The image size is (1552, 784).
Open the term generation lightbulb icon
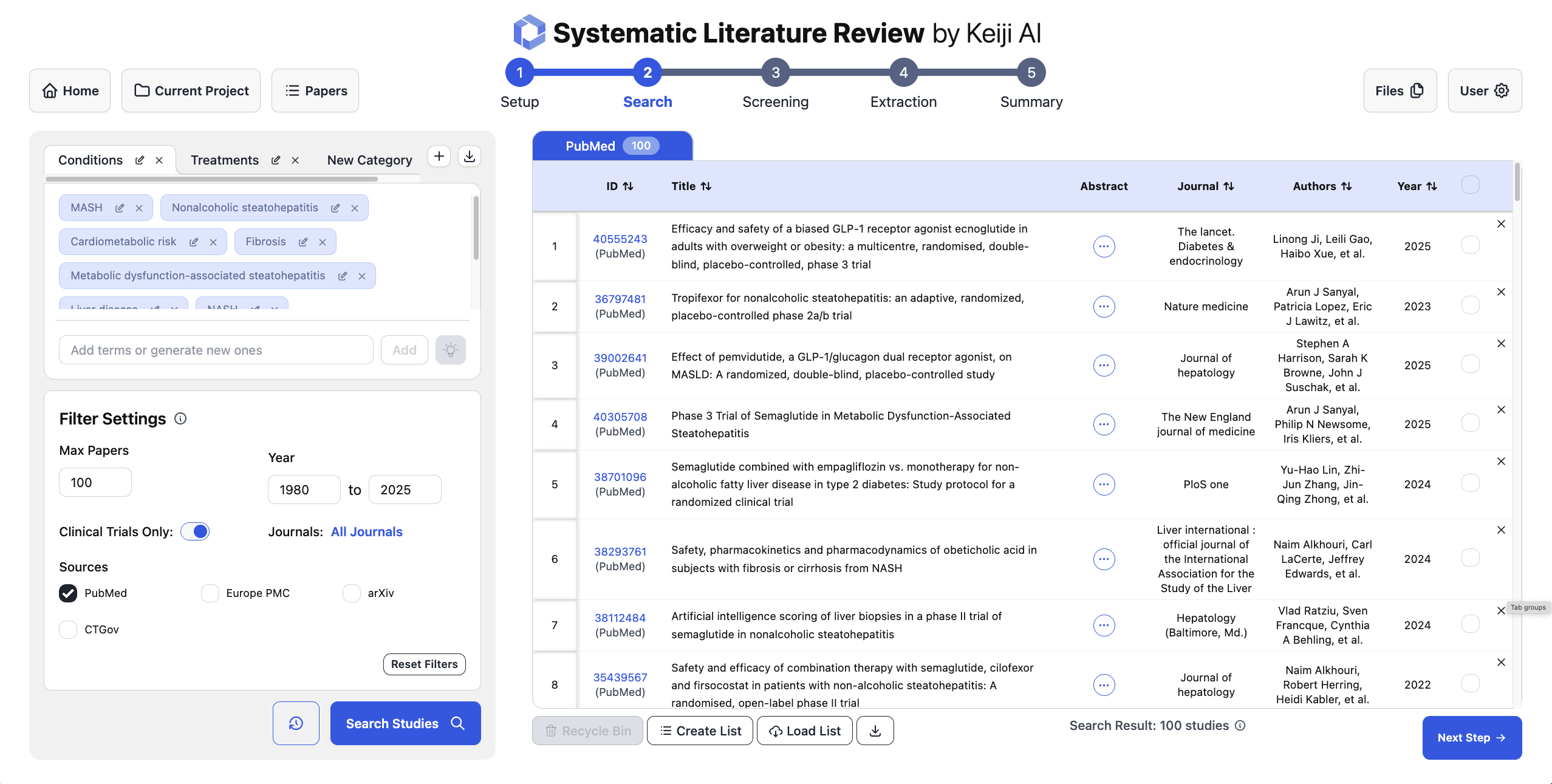point(451,350)
